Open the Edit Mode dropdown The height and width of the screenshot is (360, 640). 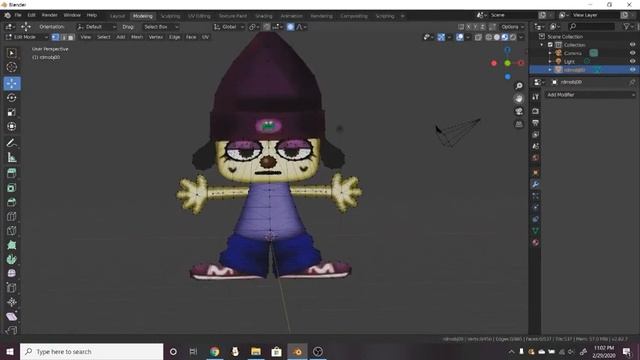click(x=27, y=37)
